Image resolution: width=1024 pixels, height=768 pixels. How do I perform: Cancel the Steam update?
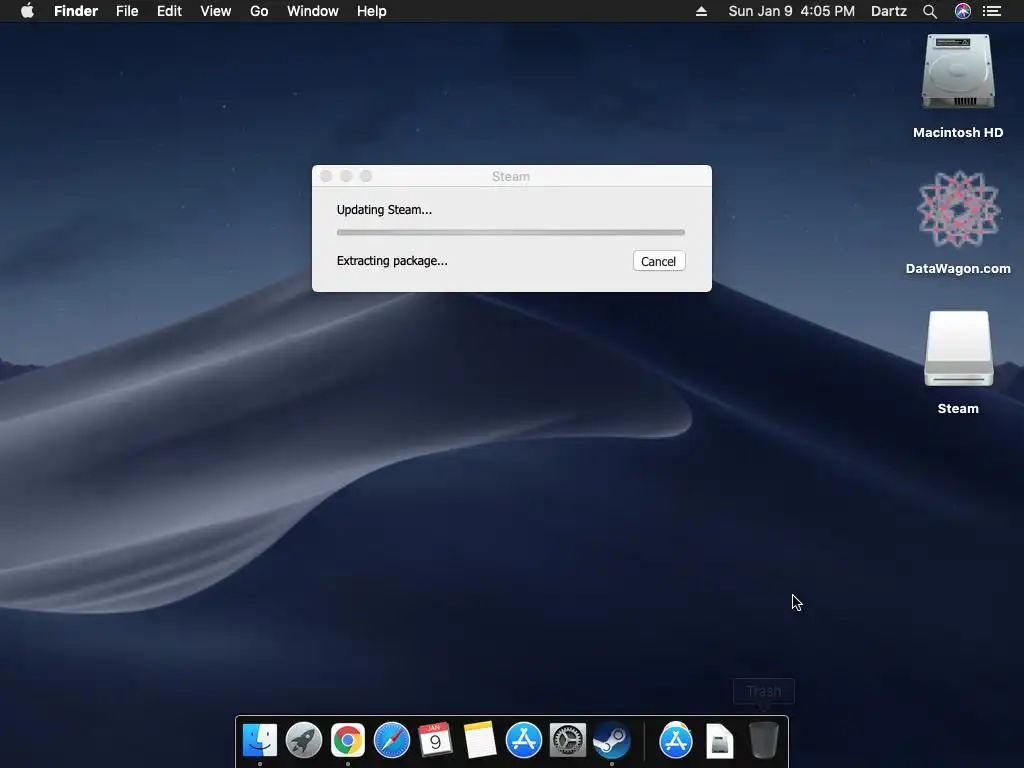click(x=658, y=261)
